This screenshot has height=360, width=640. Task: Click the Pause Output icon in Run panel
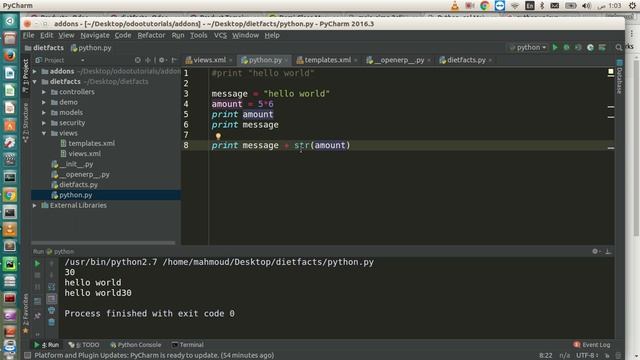pyautogui.click(x=37, y=287)
